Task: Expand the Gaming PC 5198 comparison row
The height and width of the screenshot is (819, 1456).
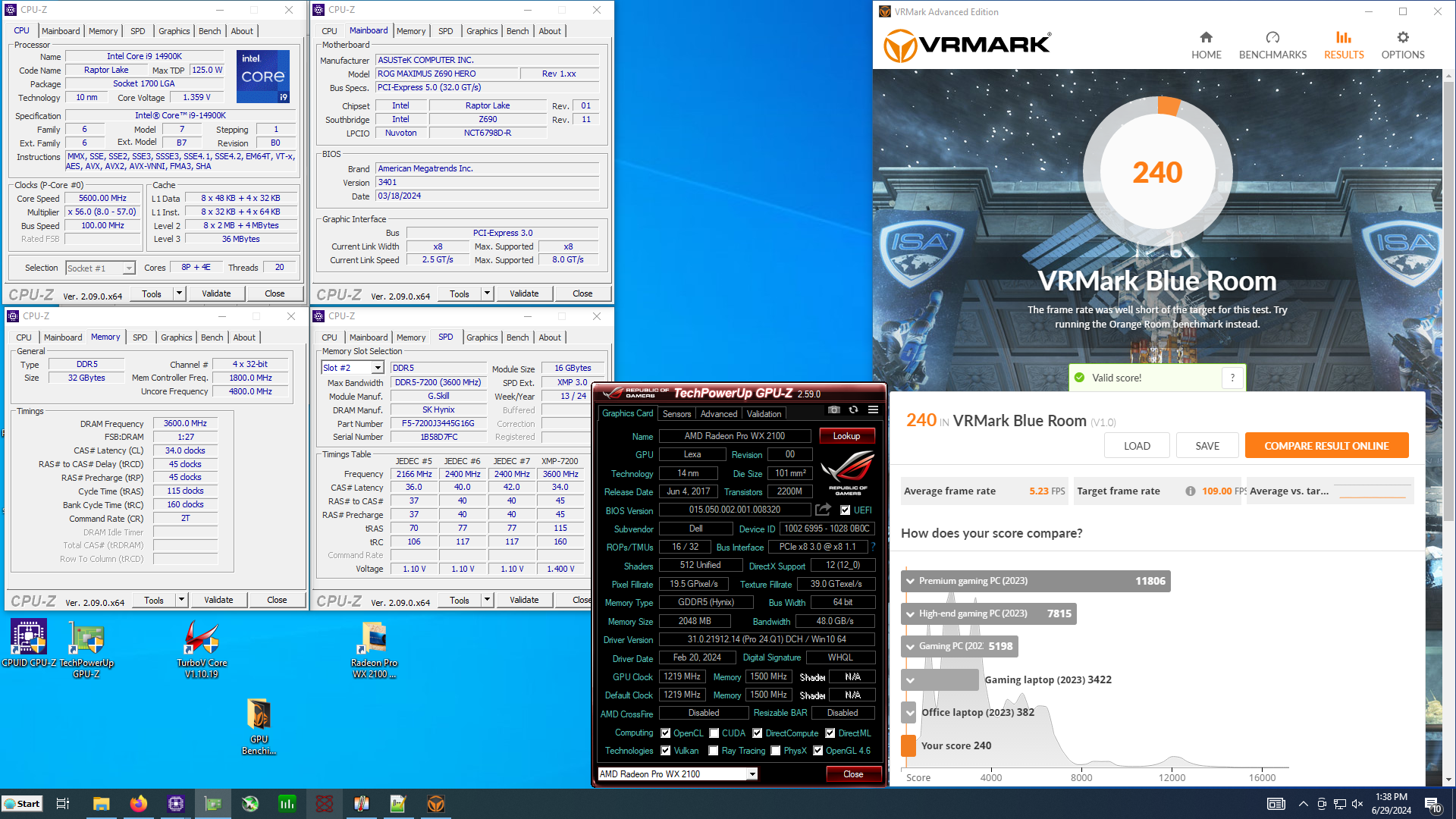Action: pos(959,646)
